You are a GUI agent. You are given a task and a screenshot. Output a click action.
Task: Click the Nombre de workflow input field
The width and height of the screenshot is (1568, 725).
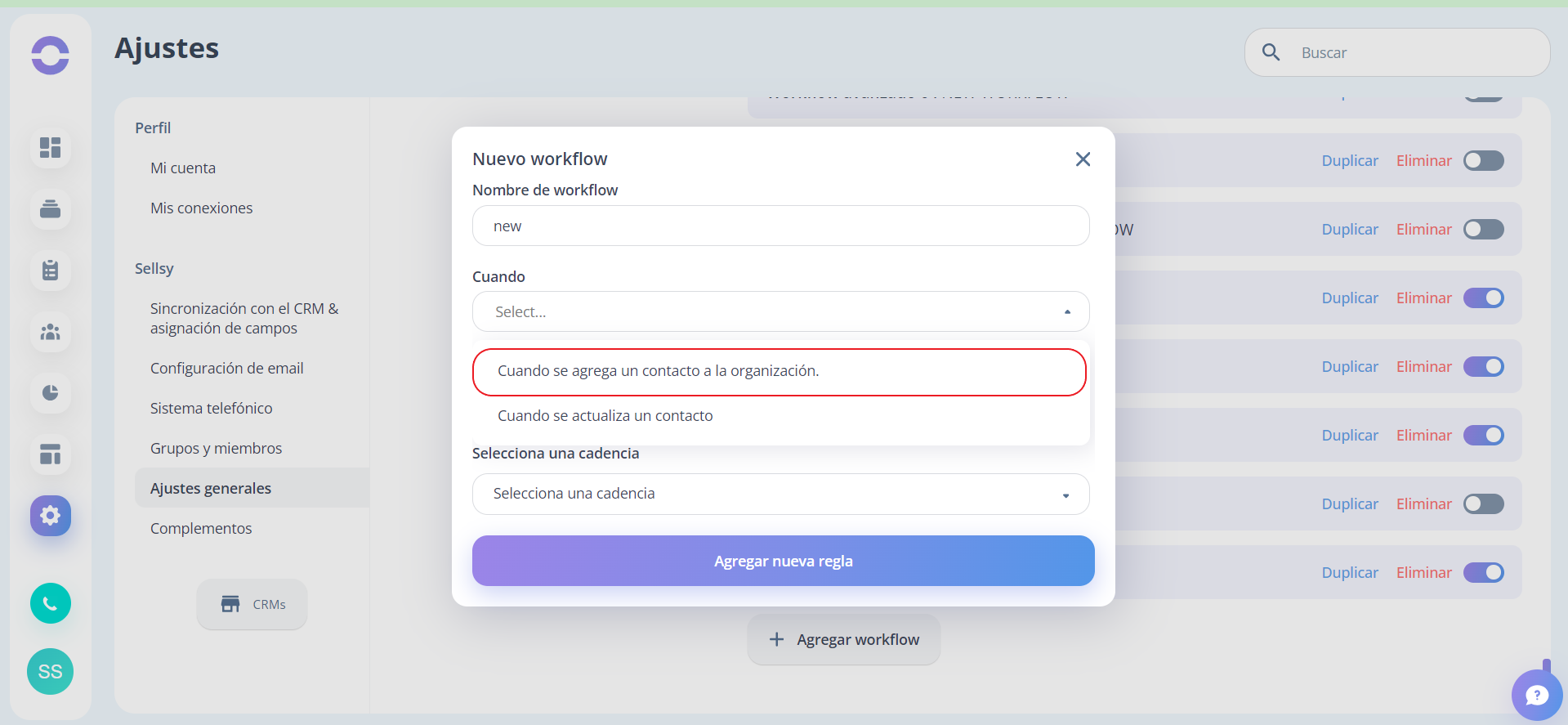[x=780, y=226]
